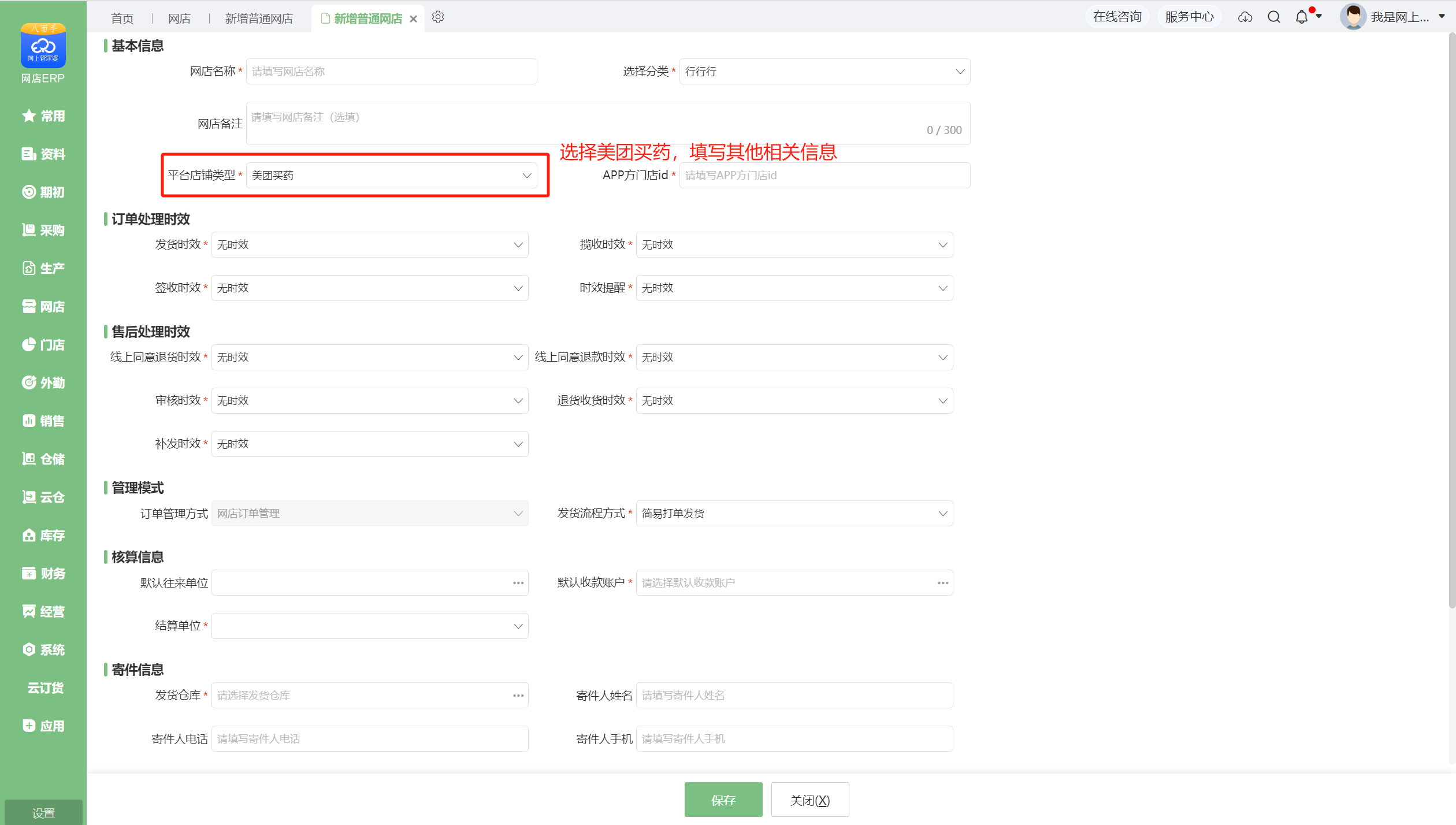Image resolution: width=1456 pixels, height=825 pixels.
Task: Open the 库存 inventory sidebar menu
Action: point(43,536)
